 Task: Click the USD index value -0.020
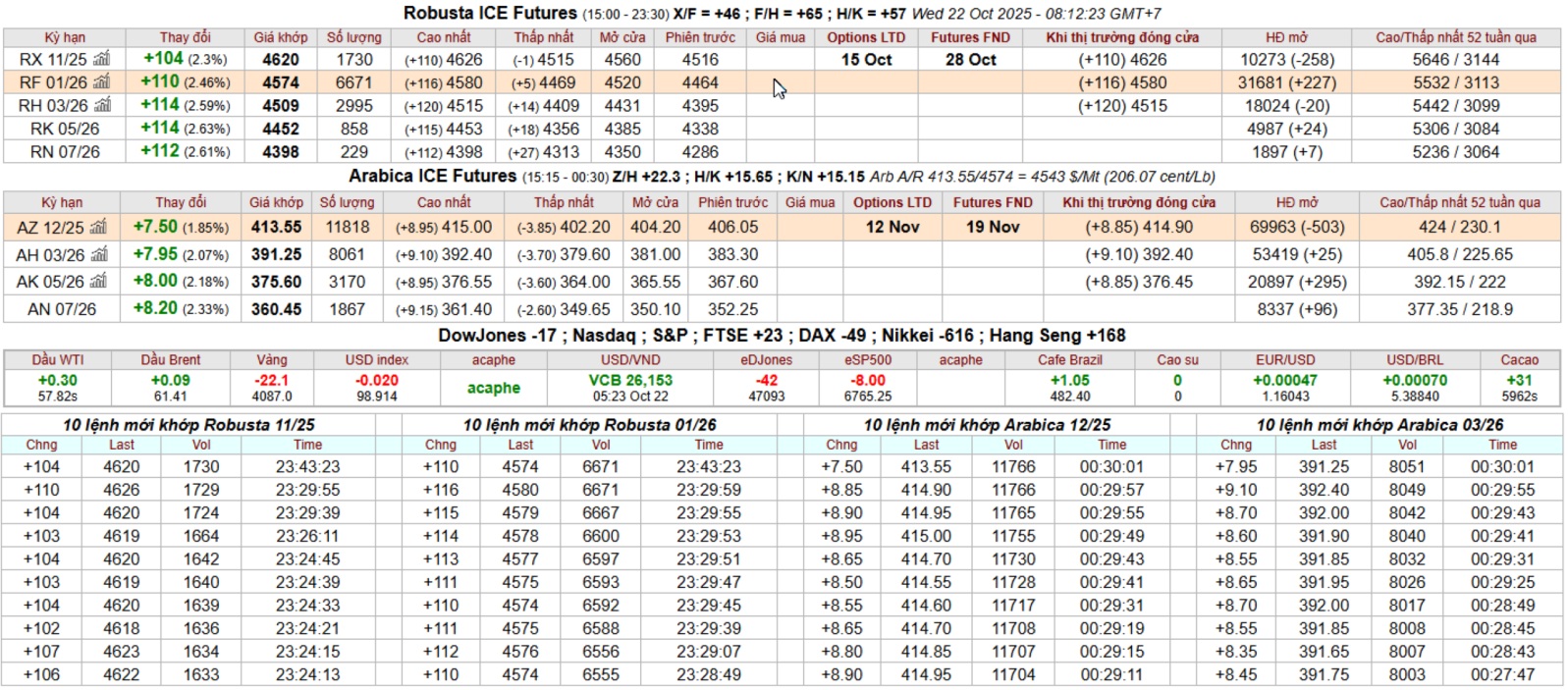coord(377,381)
